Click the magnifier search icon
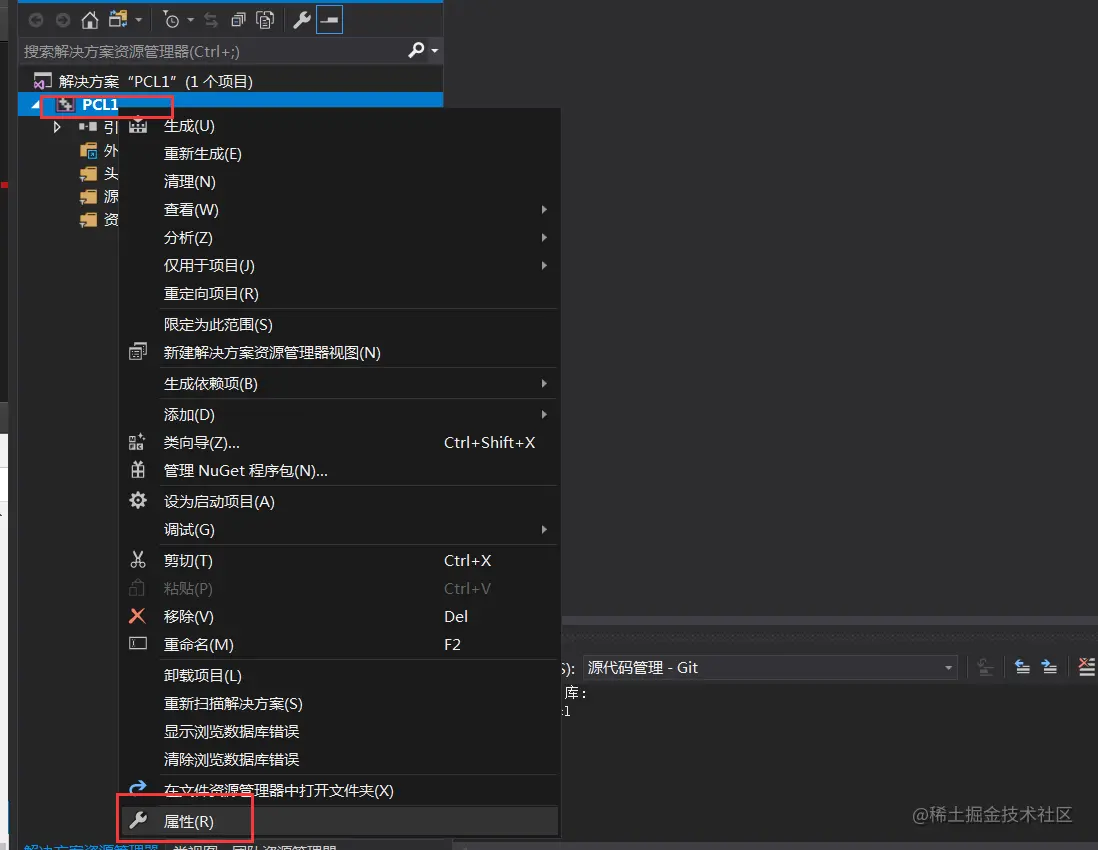 (x=417, y=50)
